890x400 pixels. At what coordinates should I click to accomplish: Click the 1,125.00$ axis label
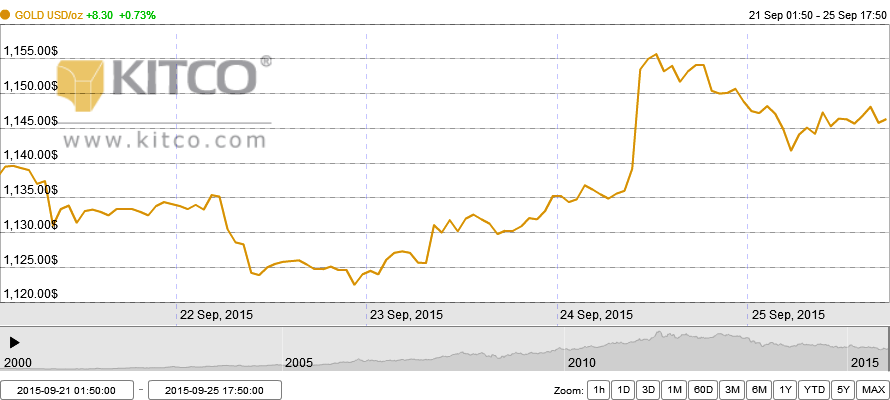click(30, 260)
